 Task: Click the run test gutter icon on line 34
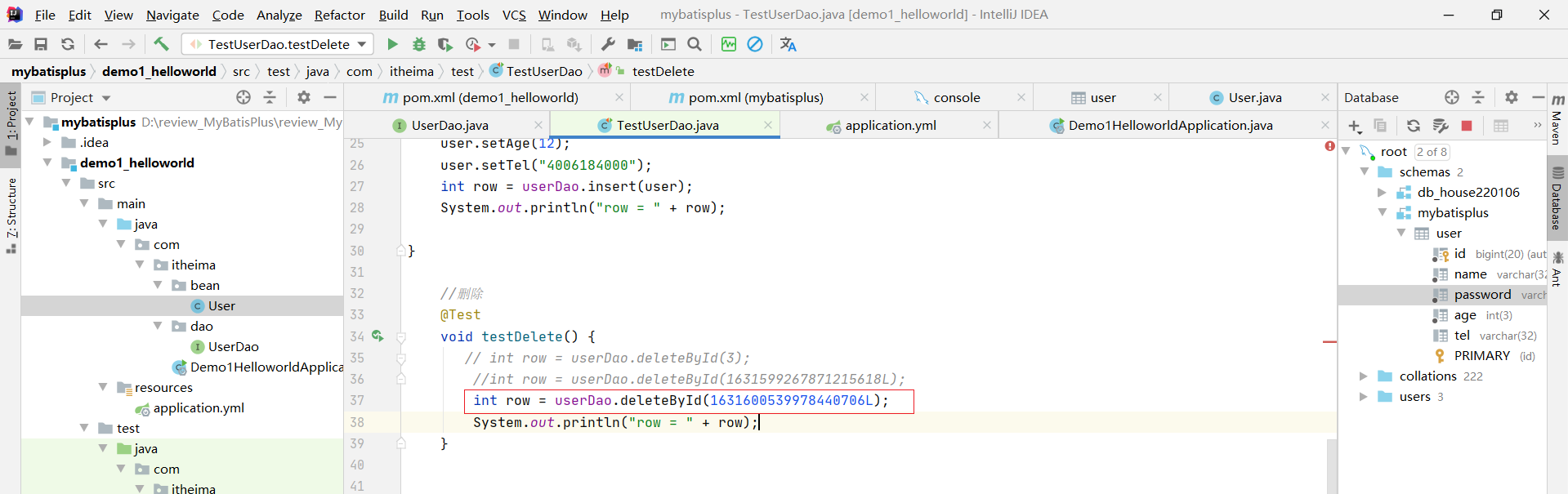pyautogui.click(x=377, y=336)
